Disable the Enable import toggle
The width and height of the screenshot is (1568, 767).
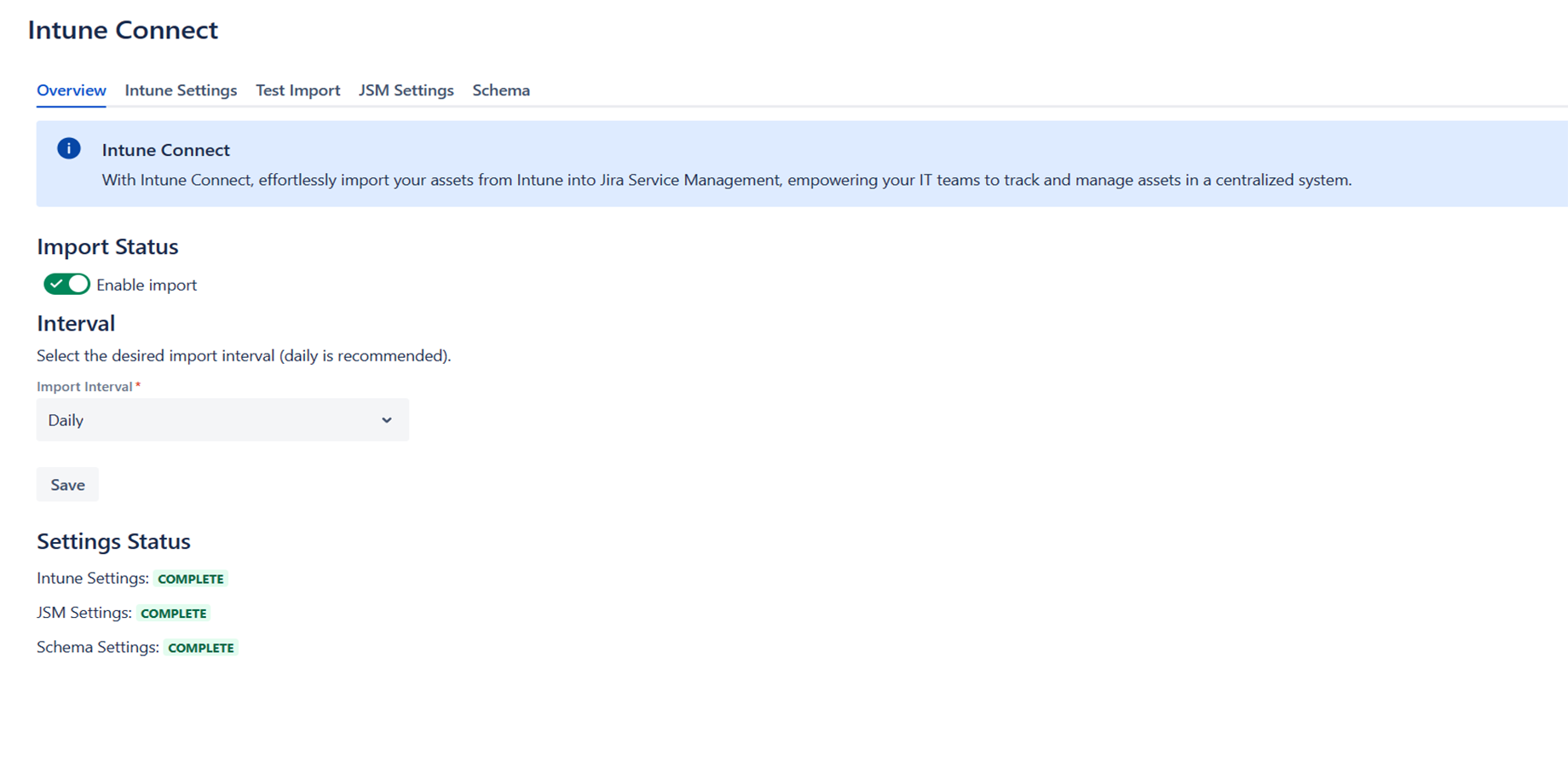tap(66, 285)
